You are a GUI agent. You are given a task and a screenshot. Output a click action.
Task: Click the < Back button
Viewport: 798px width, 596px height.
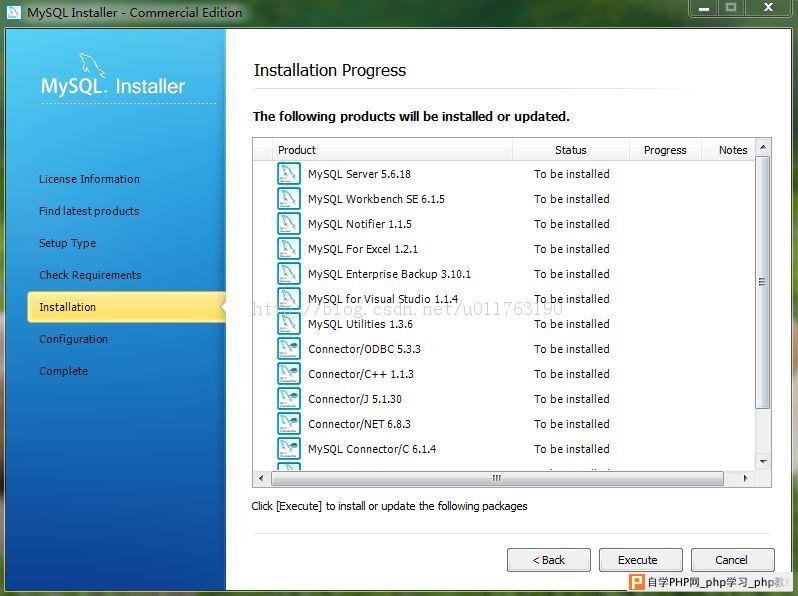coord(549,560)
